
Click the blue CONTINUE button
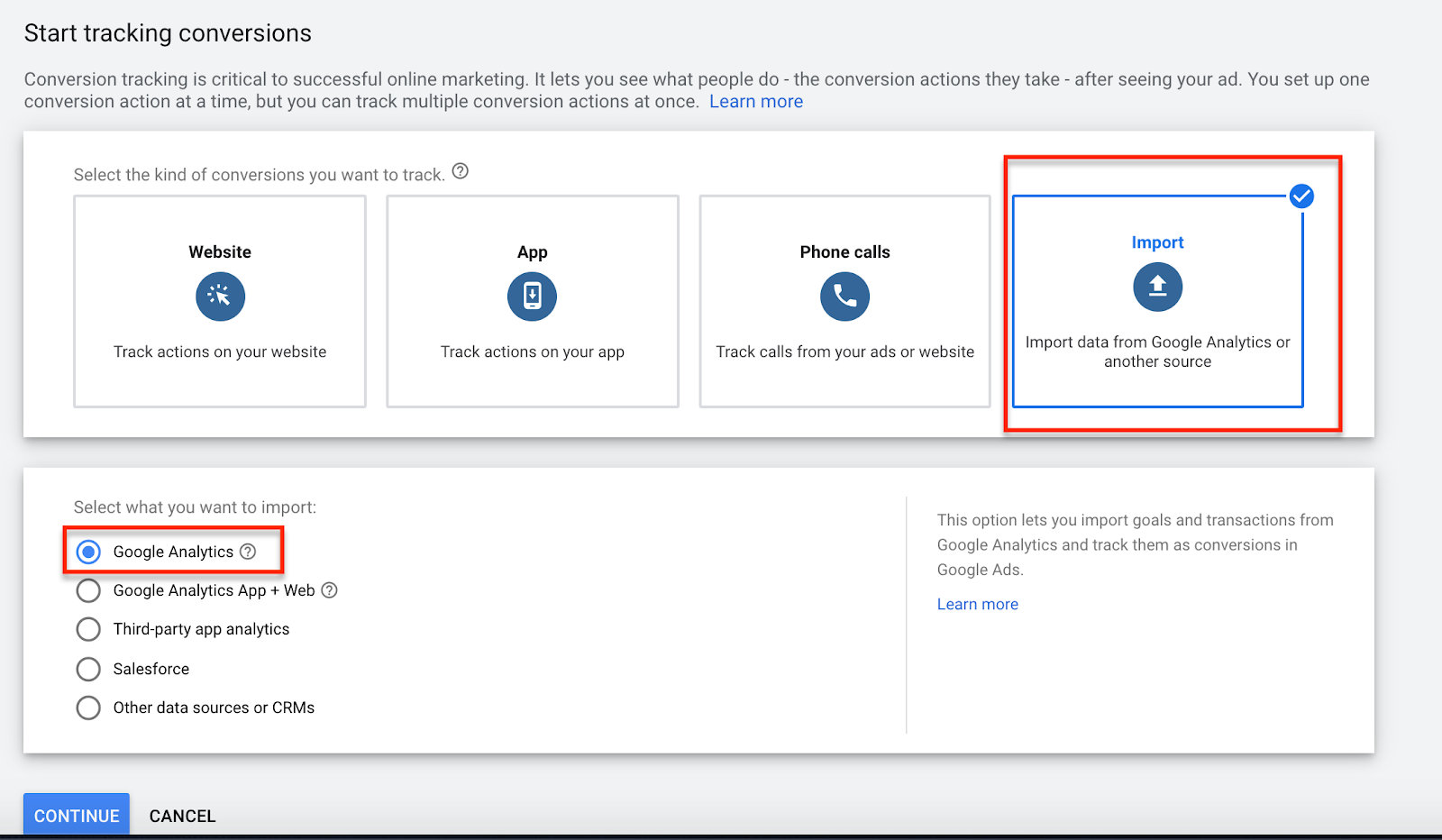pos(77,815)
